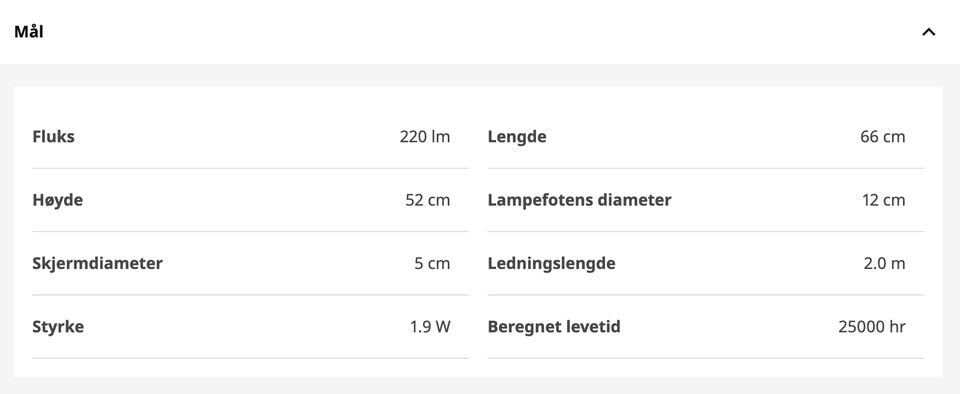Screen dimensions: 960x394
Task: Click the Fluks measurement row
Action: tap(250, 136)
